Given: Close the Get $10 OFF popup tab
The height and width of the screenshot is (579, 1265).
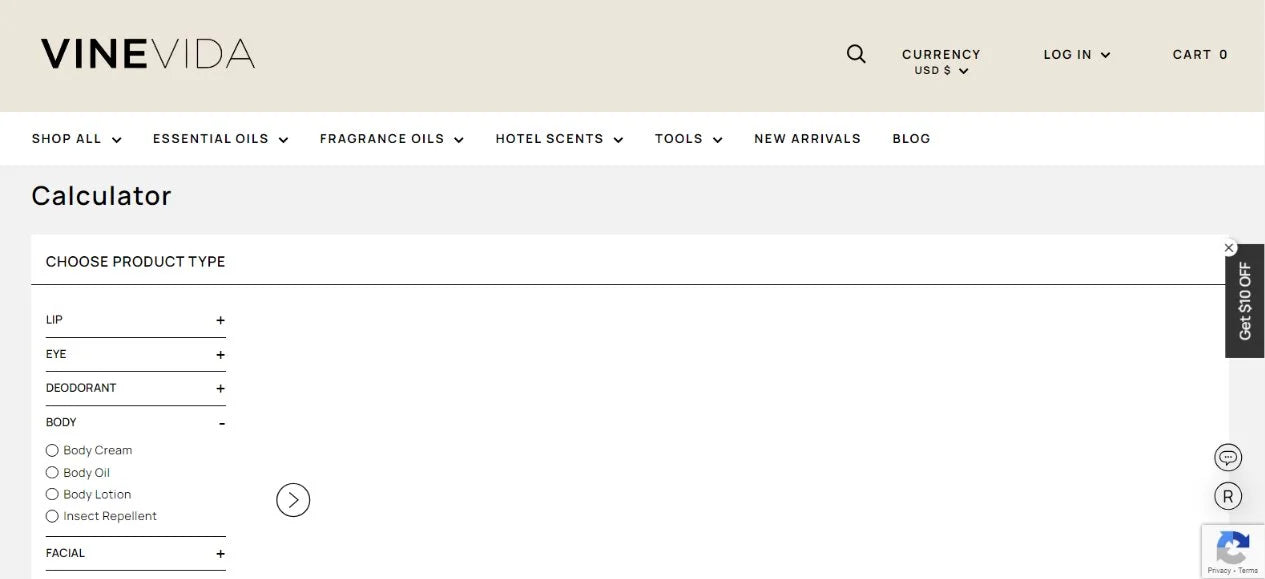Looking at the screenshot, I should click(x=1229, y=248).
